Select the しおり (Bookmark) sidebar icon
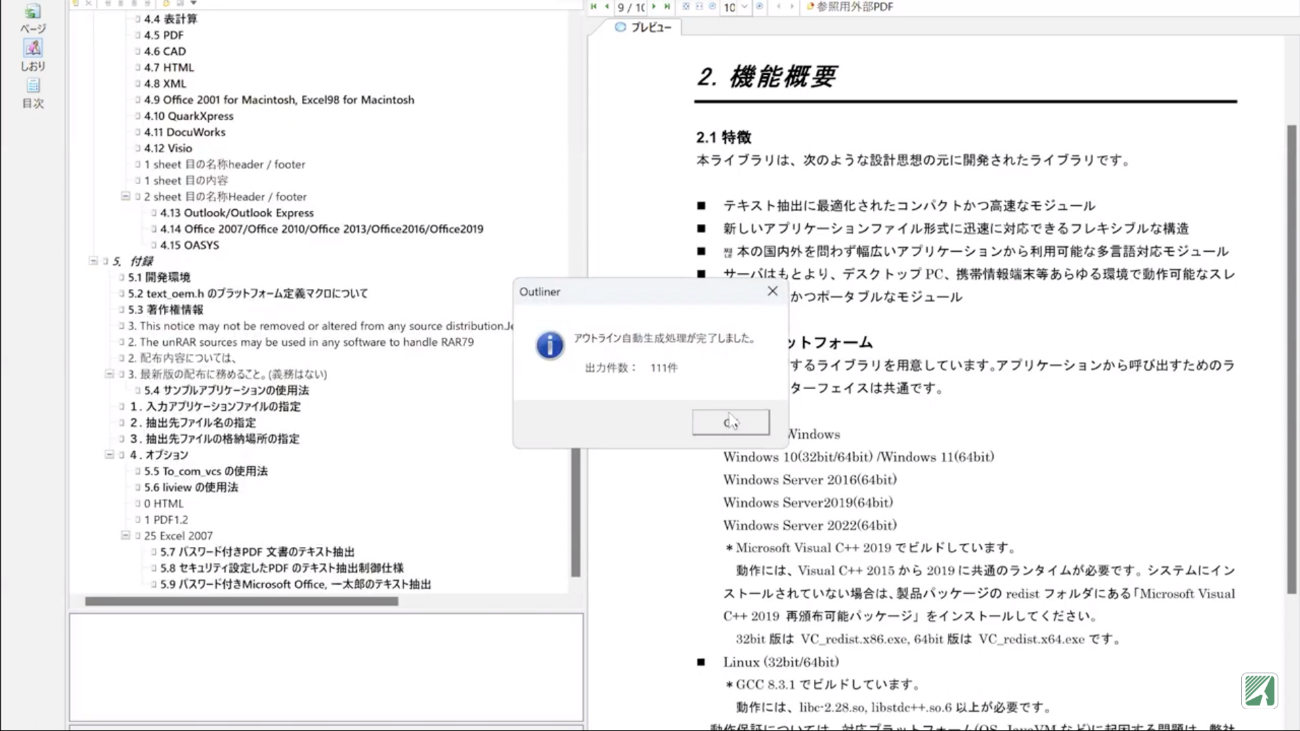 click(32, 54)
